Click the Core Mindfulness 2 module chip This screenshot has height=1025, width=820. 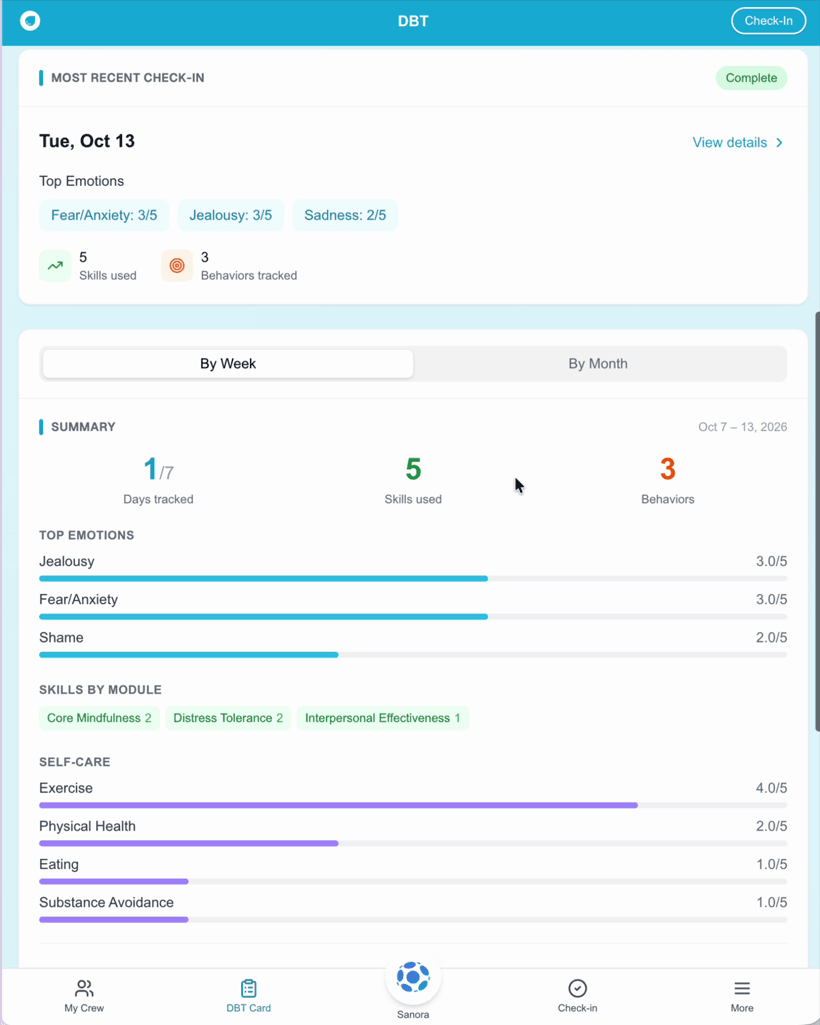(99, 718)
